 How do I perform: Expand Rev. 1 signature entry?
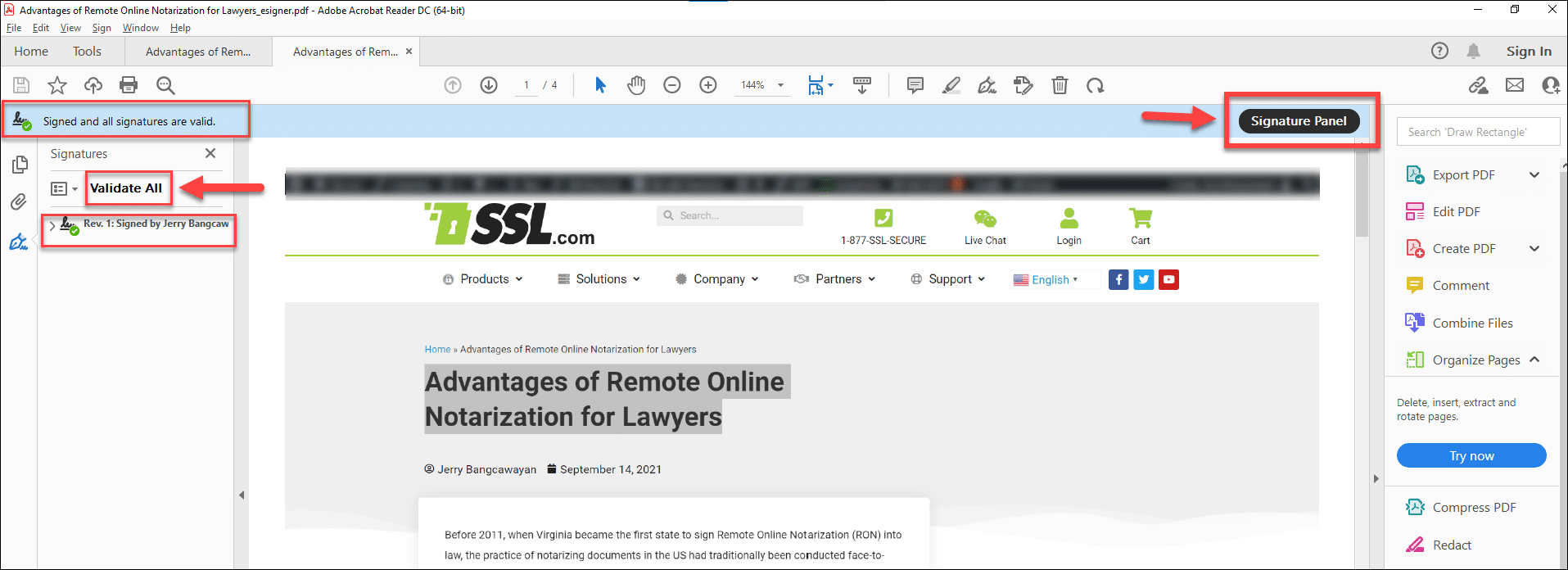tap(52, 225)
